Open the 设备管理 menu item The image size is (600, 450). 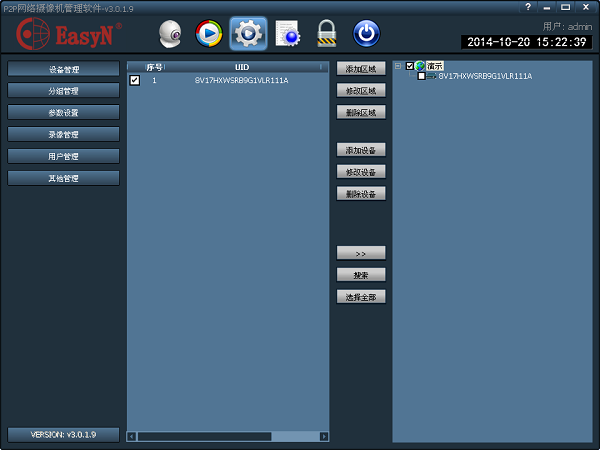pos(64,70)
